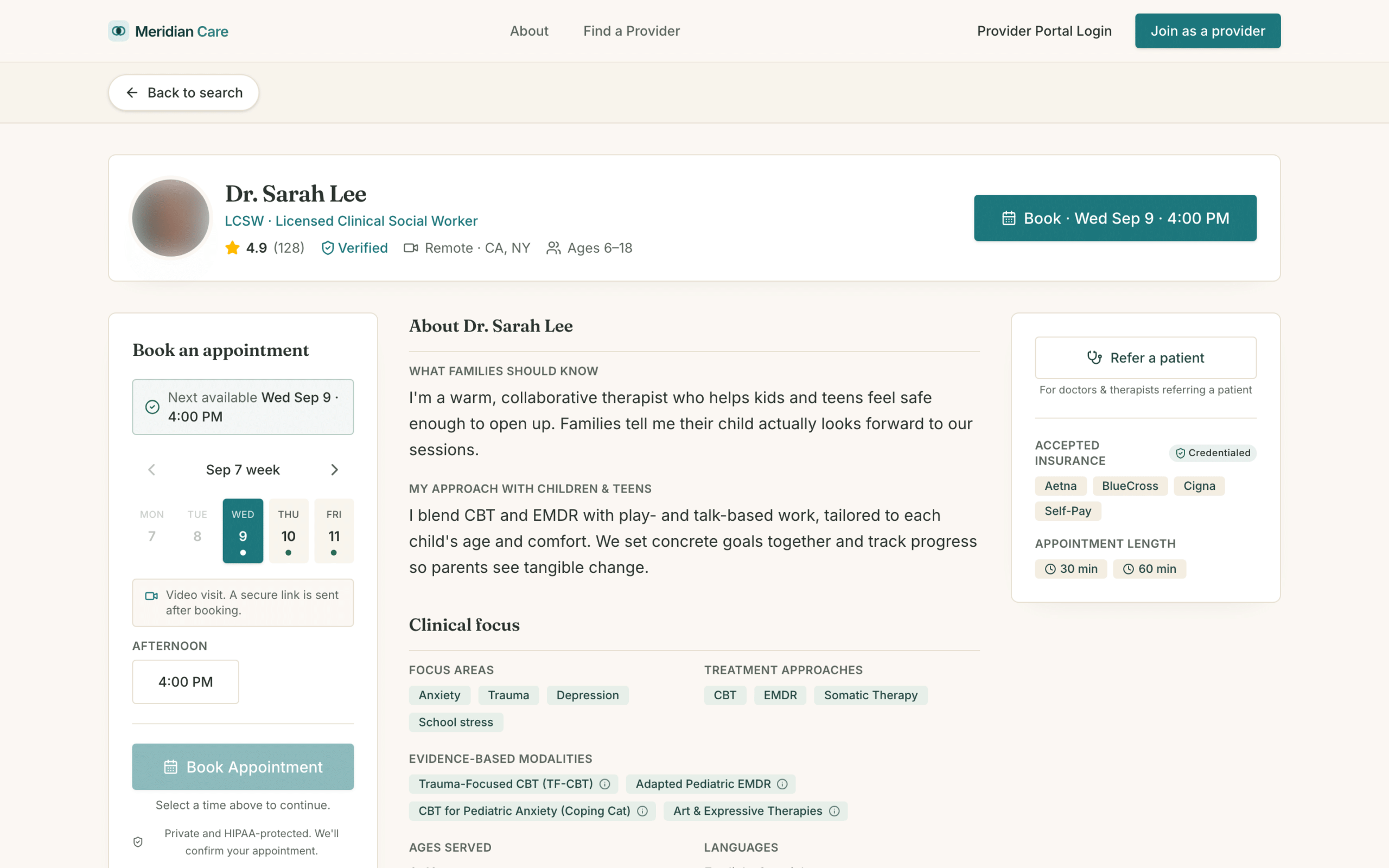
Task: Click the Self-Pay chip
Action: [x=1068, y=512]
